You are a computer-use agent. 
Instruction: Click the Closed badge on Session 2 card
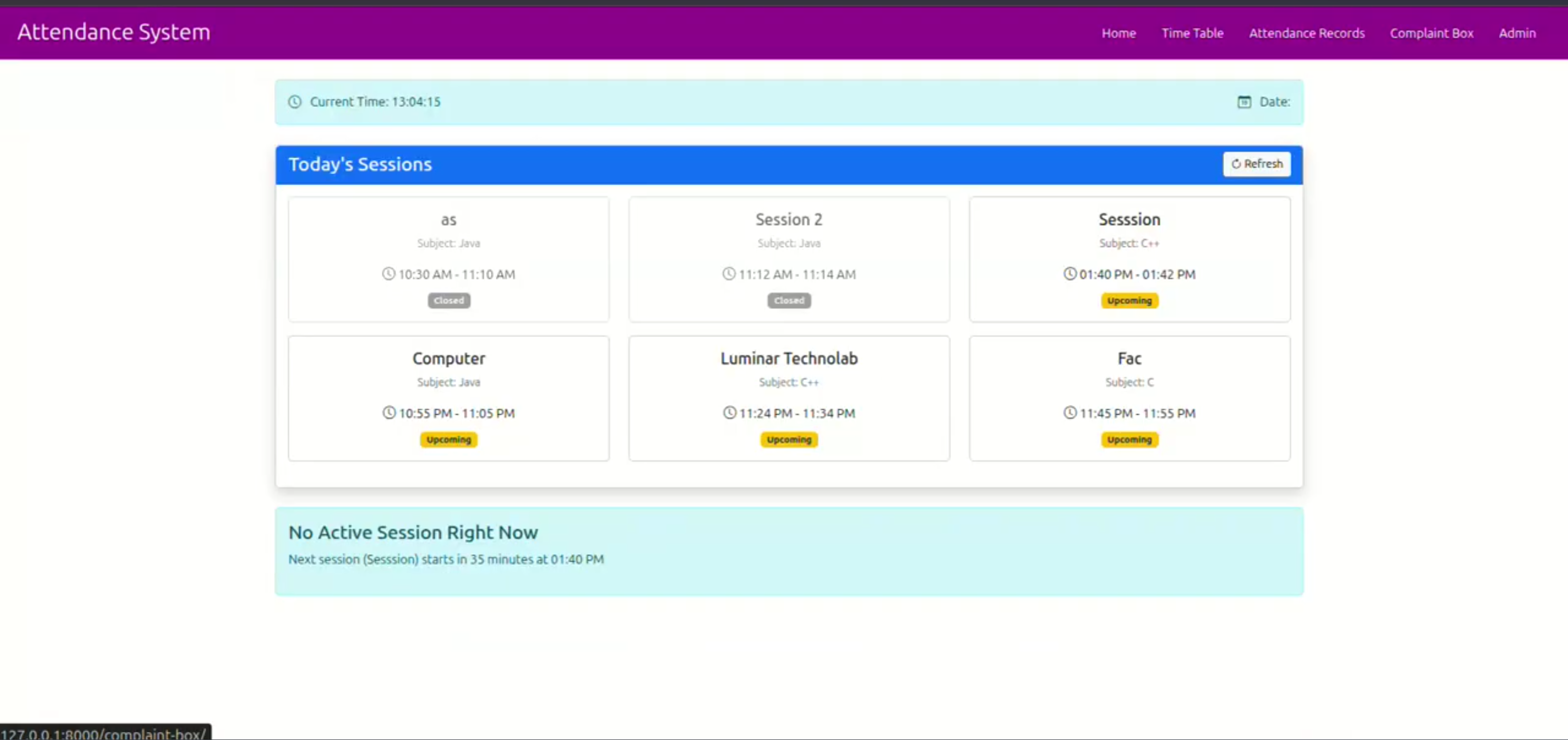pyautogui.click(x=789, y=301)
